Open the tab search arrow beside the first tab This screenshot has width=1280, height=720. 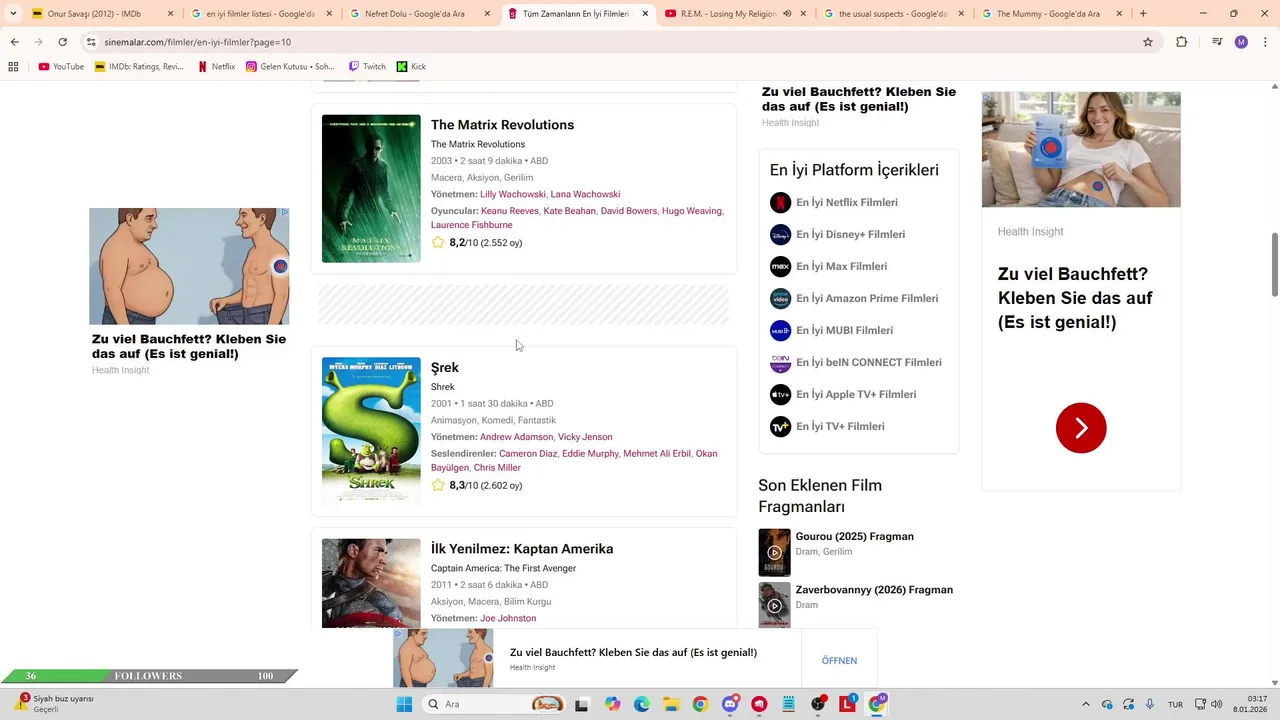(x=11, y=14)
